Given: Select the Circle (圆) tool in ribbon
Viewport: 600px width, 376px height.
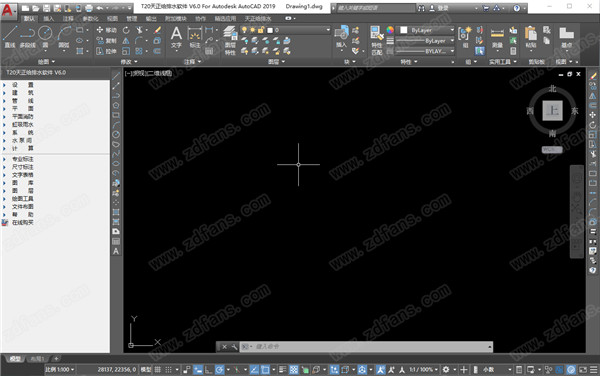Looking at the screenshot, I should click(45, 37).
